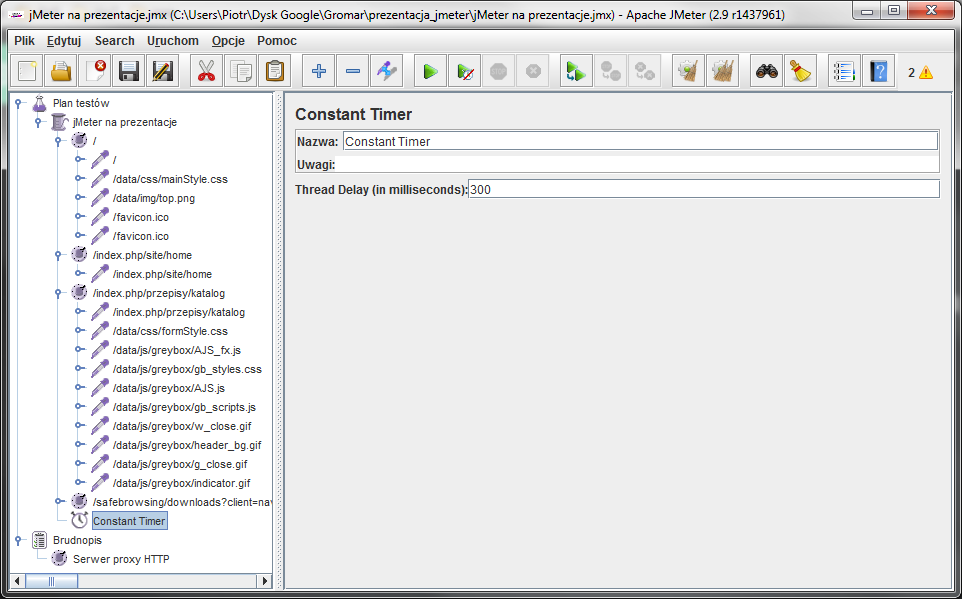Start the test with green play icon

pos(430,71)
